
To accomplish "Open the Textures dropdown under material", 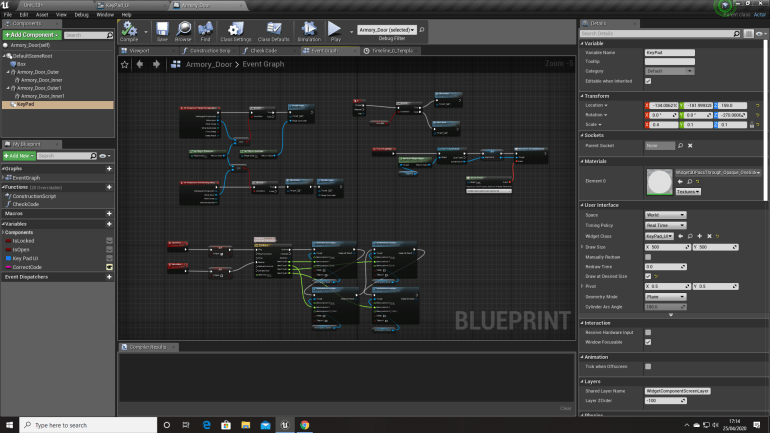I will tap(688, 192).
